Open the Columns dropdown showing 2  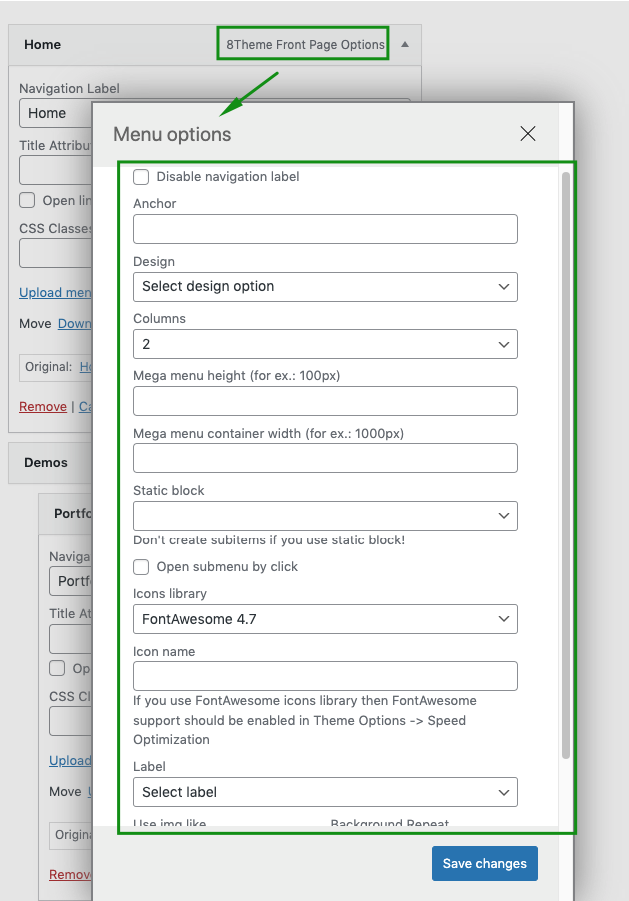(325, 344)
